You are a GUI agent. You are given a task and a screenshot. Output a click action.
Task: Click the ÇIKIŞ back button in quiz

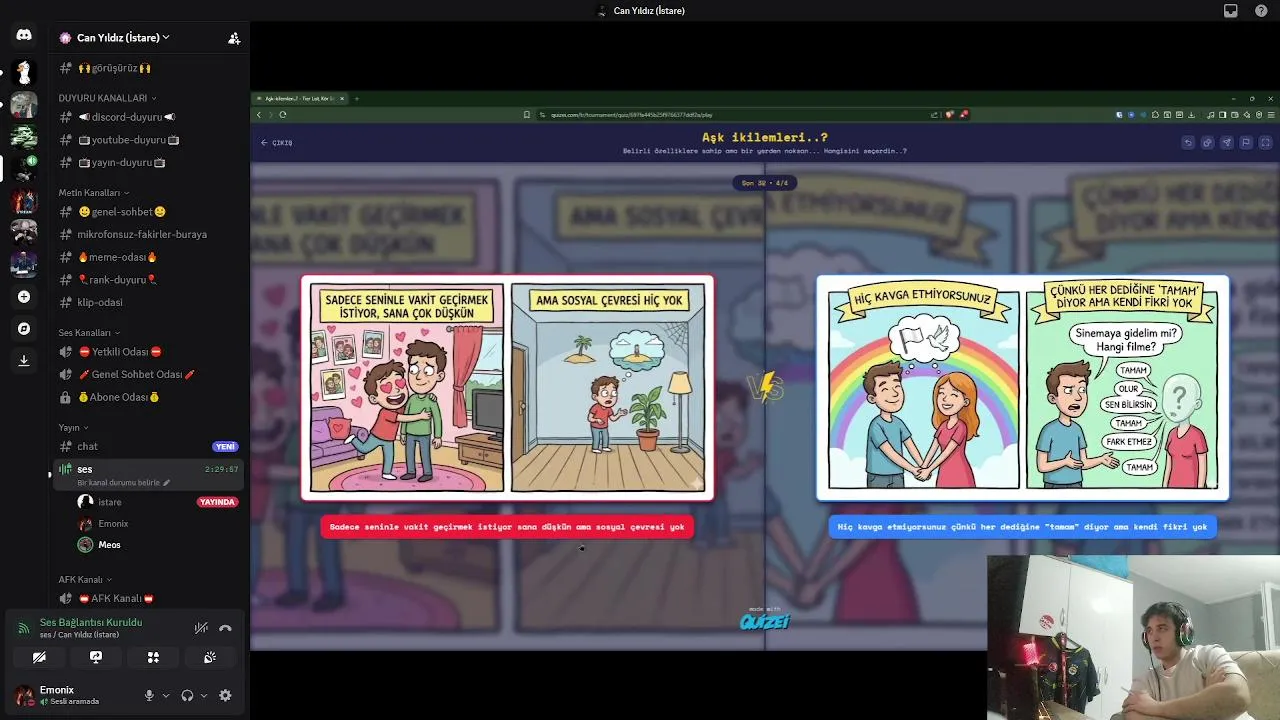[277, 143]
